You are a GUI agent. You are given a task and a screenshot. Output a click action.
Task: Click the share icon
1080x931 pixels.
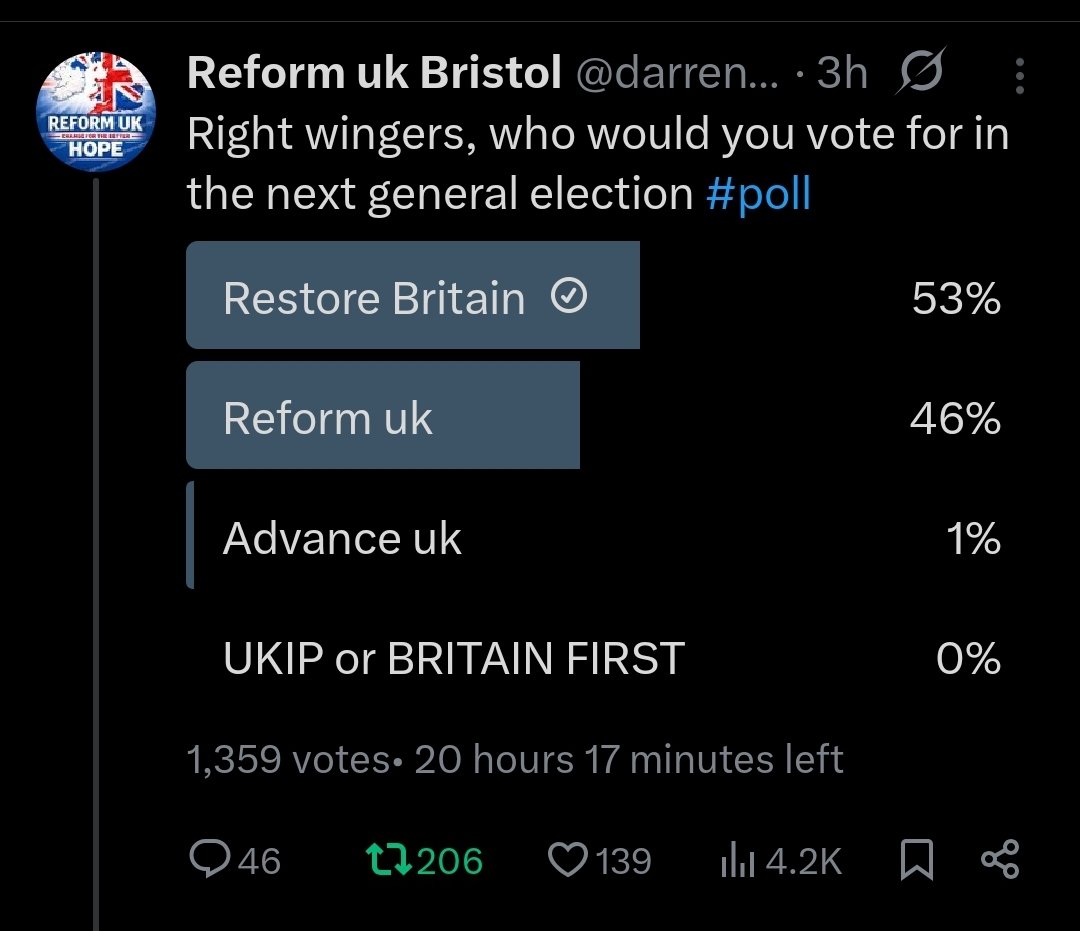[x=1000, y=860]
